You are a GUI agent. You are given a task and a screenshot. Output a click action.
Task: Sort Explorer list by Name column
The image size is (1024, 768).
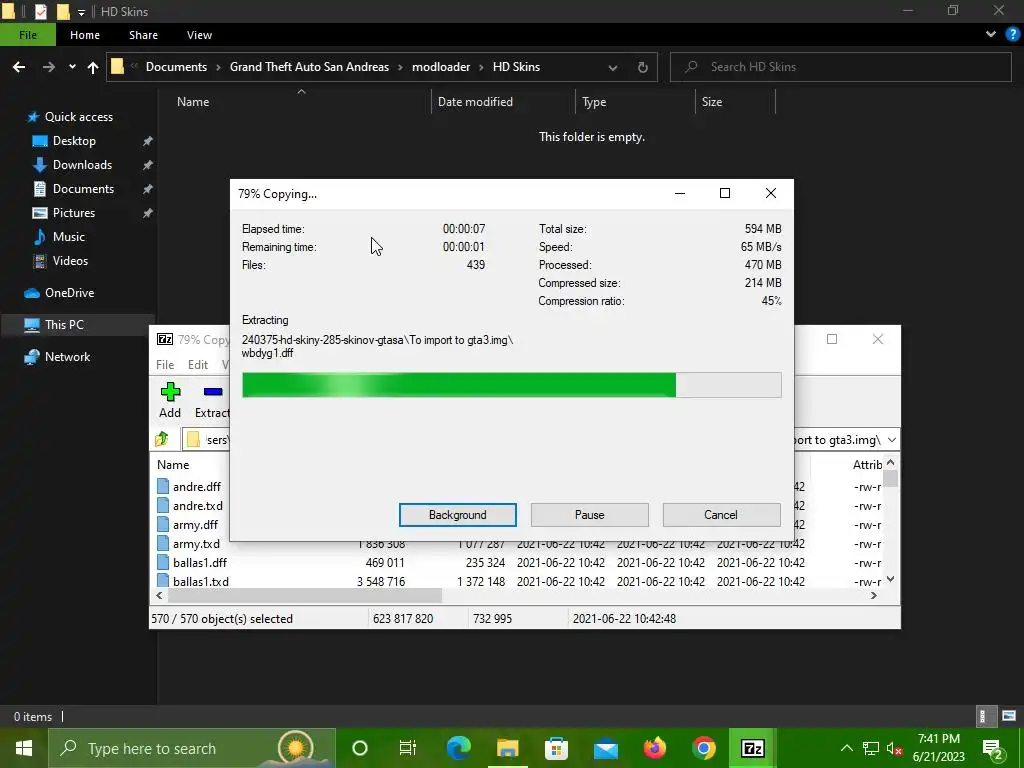click(193, 102)
